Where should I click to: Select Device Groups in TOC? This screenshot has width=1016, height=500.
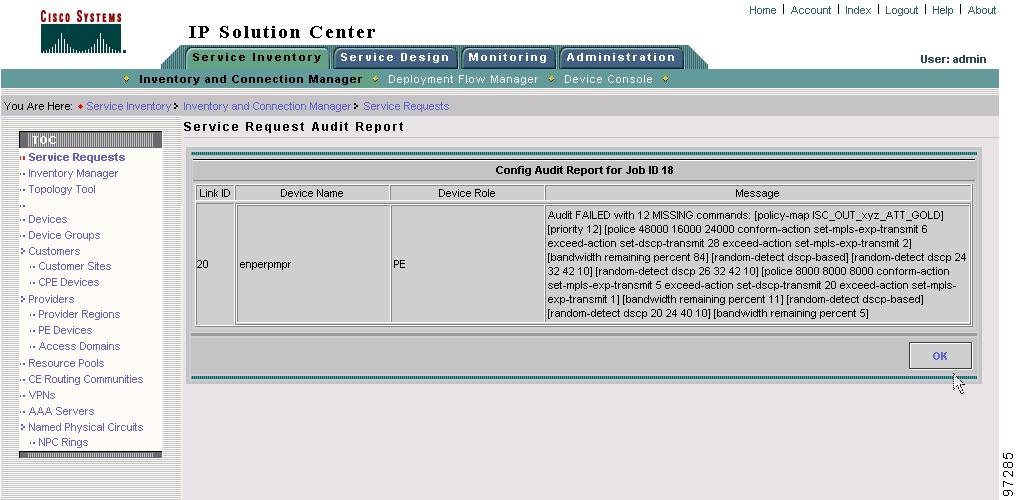(x=64, y=235)
